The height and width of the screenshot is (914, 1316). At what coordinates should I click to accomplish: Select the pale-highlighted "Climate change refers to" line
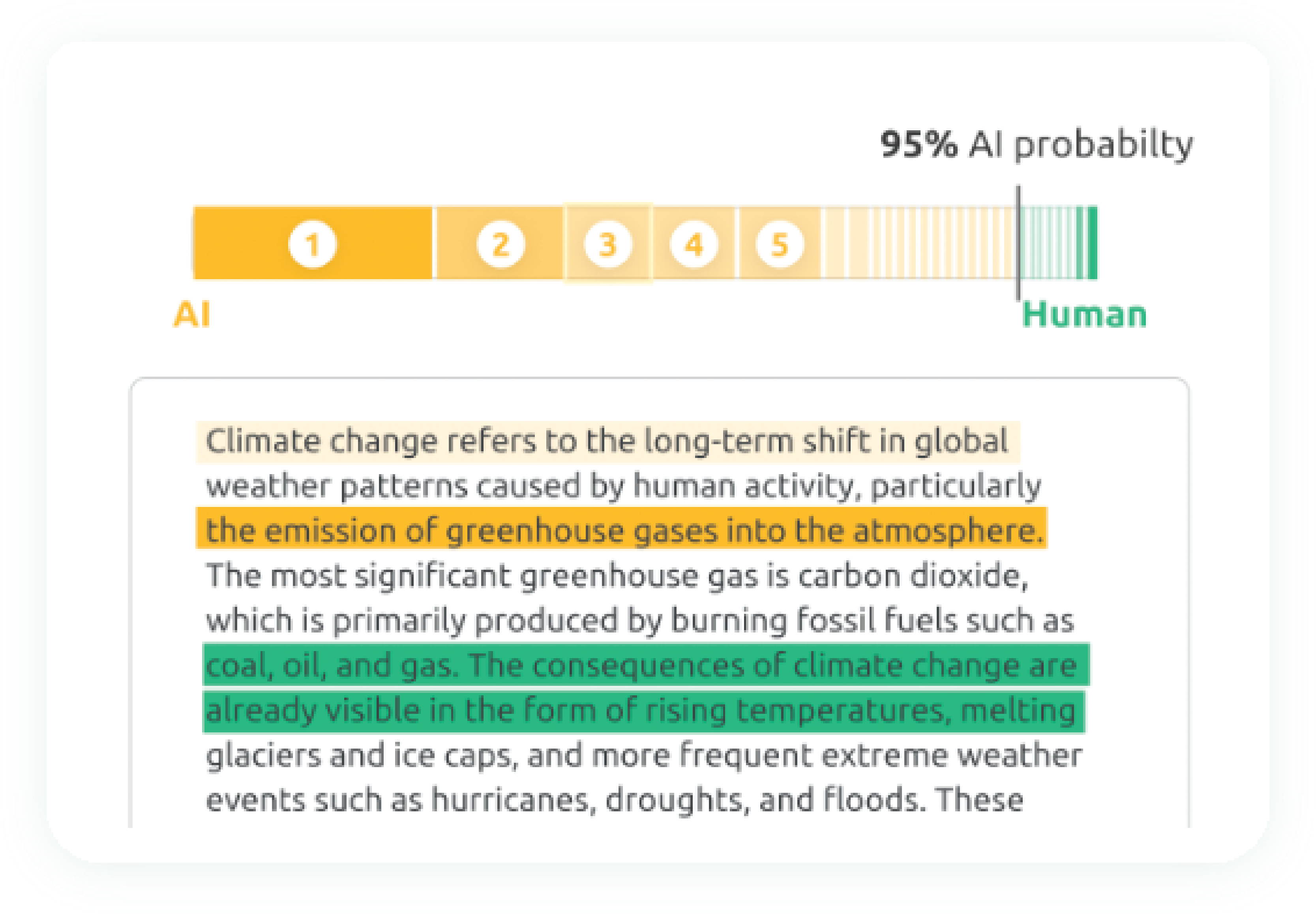[x=607, y=441]
